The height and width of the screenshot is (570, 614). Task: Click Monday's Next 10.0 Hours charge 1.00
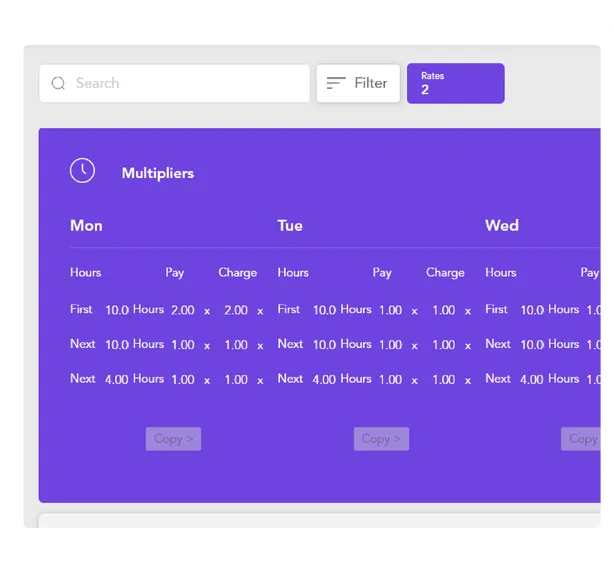pyautogui.click(x=236, y=345)
